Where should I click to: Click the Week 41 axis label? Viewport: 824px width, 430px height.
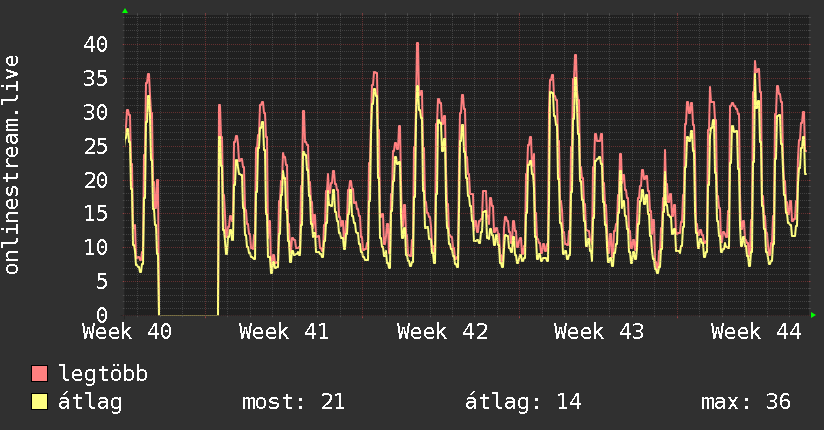pyautogui.click(x=284, y=332)
